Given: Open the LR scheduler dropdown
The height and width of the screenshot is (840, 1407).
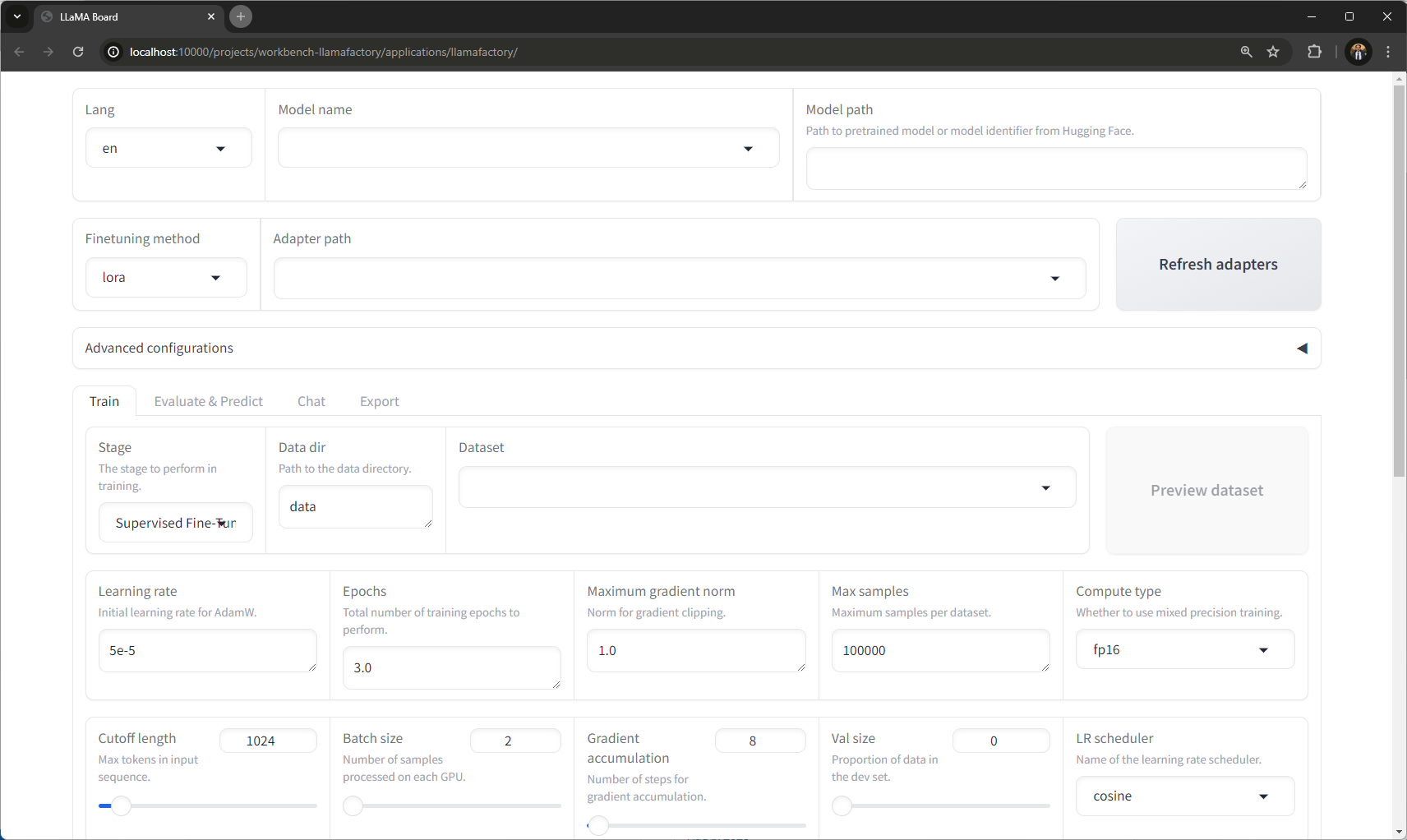Looking at the screenshot, I should coord(1185,796).
